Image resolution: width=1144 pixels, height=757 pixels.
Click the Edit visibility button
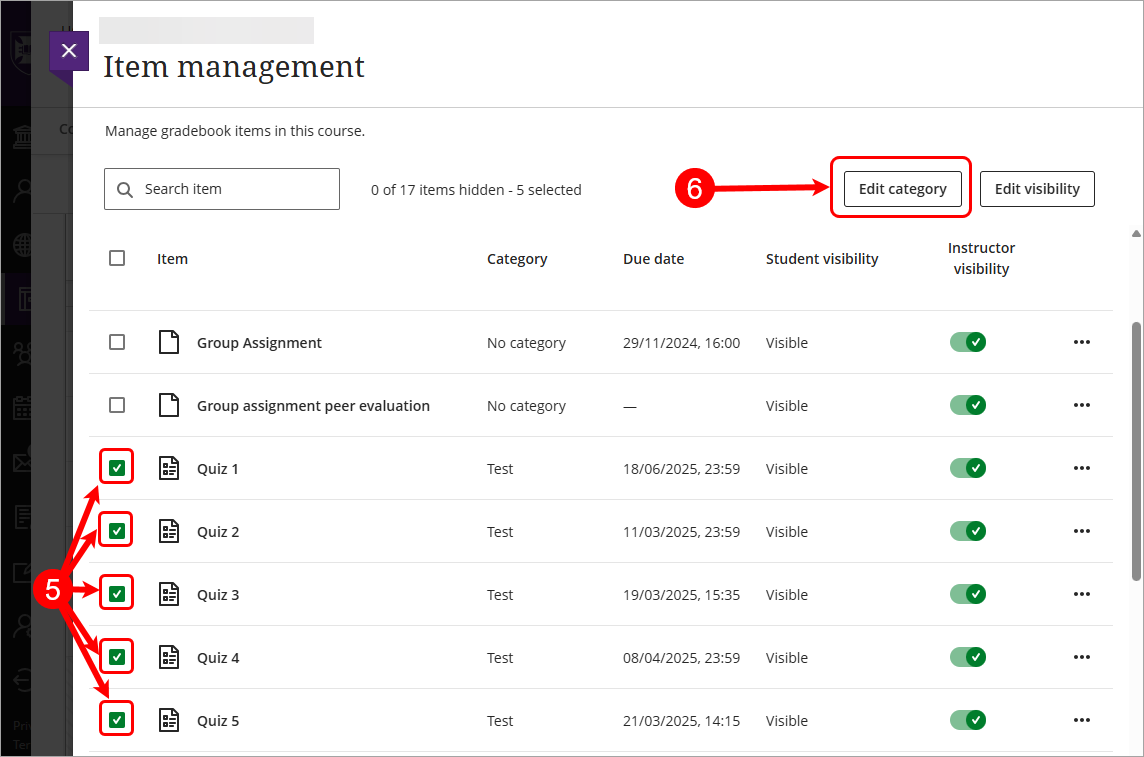[1037, 189]
